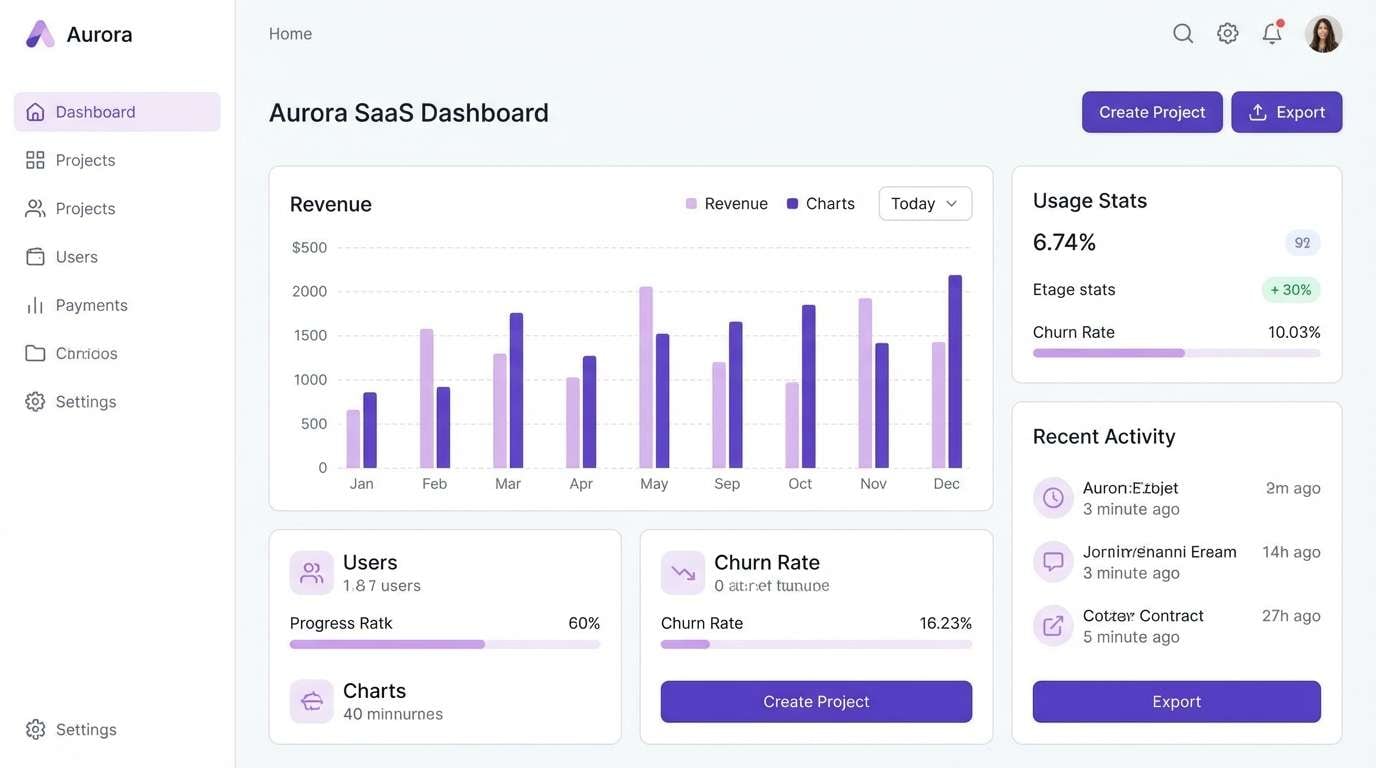Click the Aurora logo at top left
This screenshot has width=1376, height=768.
coord(38,32)
